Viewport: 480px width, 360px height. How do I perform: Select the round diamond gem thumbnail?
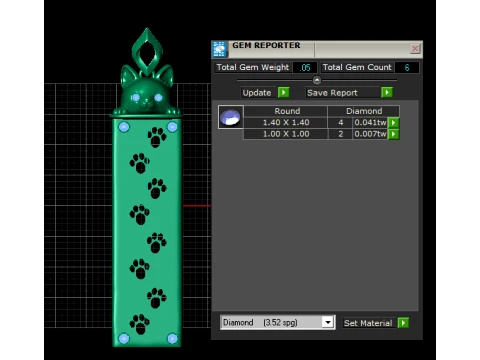pyautogui.click(x=230, y=117)
